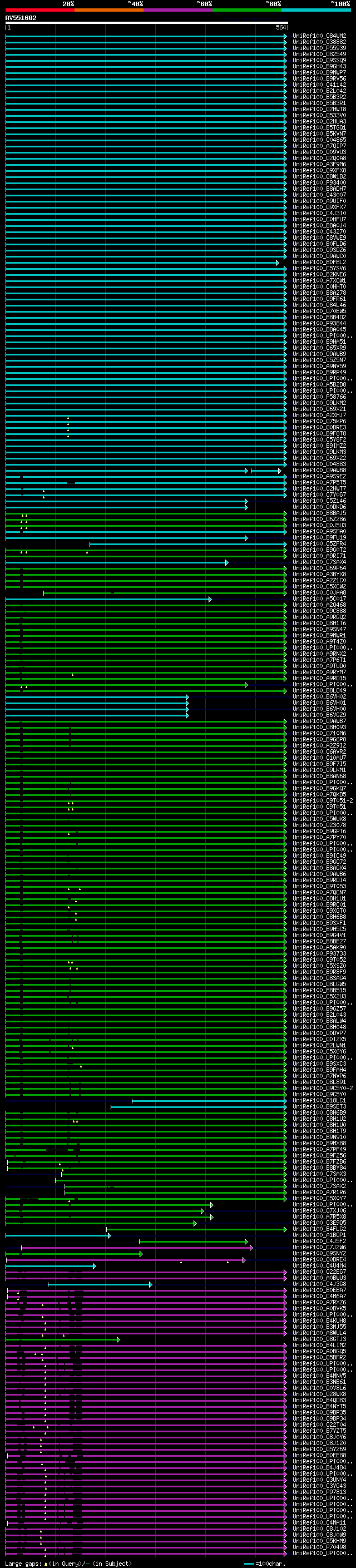
Task: Click label UniRef100_A7QIP7
Action: (x=319, y=146)
